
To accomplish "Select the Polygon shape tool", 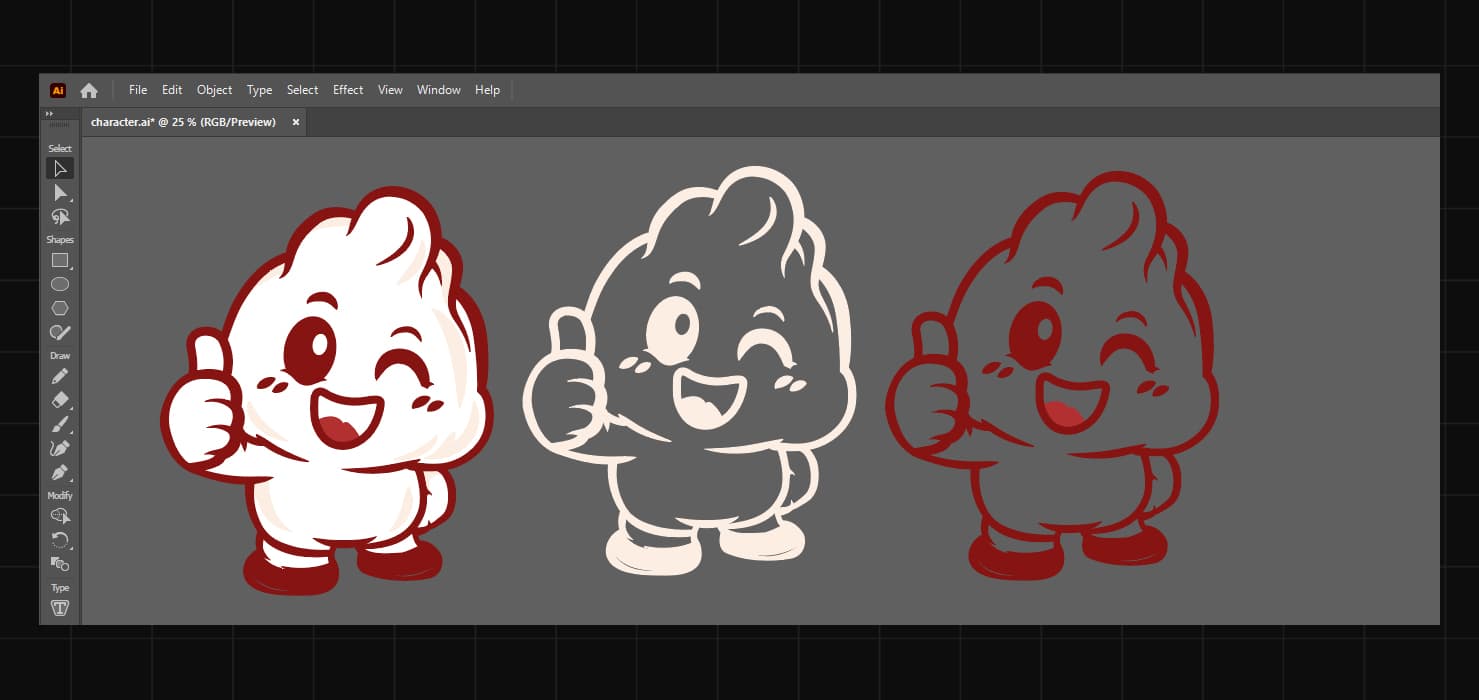I will point(60,308).
